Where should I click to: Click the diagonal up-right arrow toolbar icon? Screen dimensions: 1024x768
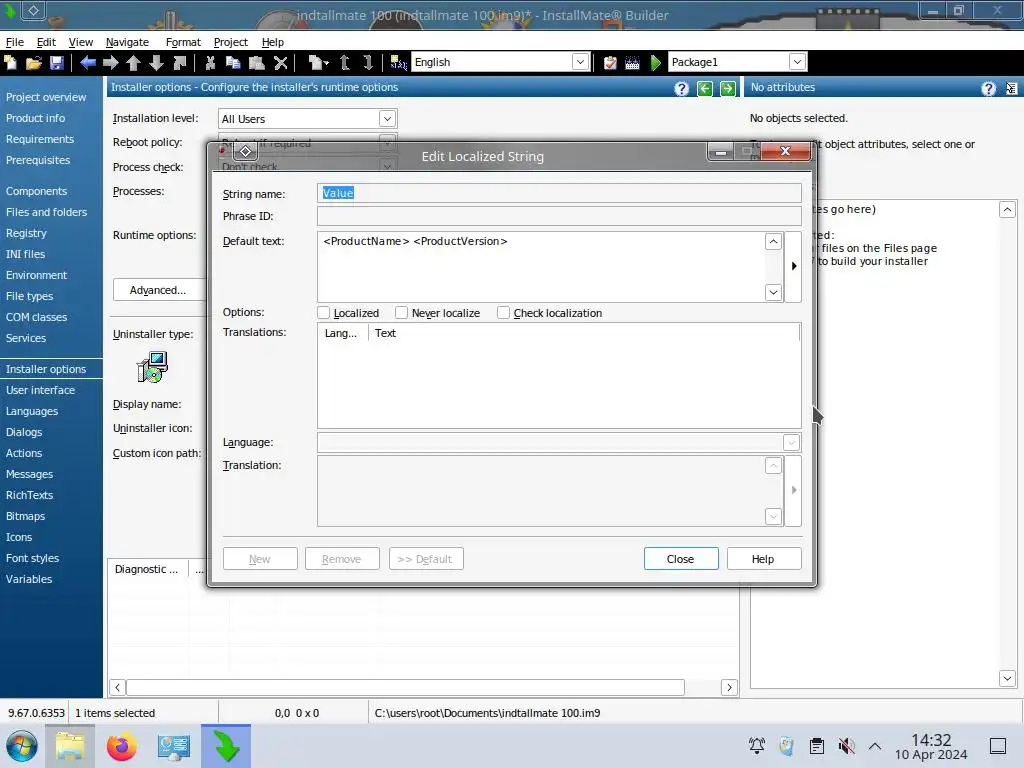point(180,63)
